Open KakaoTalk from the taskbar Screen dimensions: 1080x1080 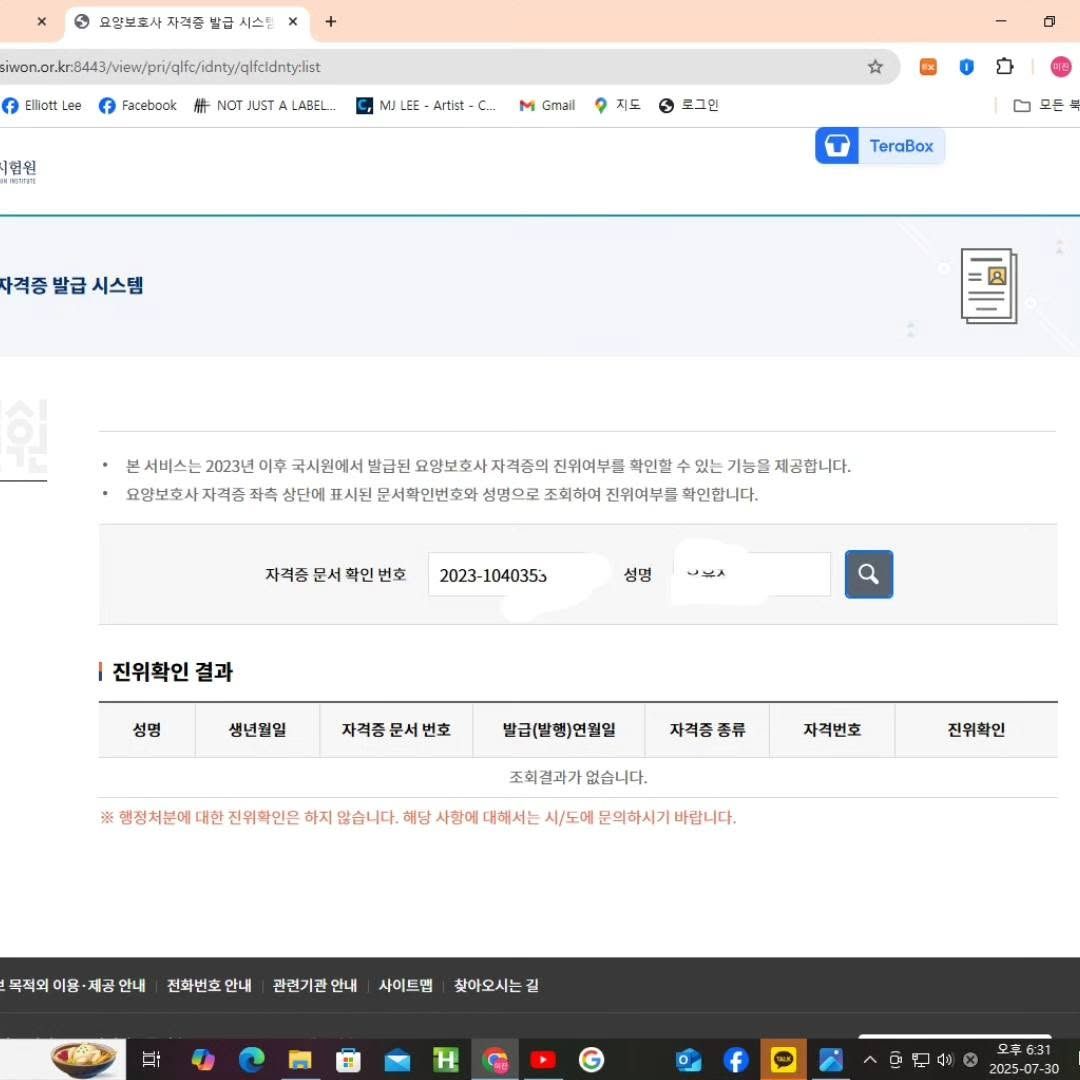783,1059
